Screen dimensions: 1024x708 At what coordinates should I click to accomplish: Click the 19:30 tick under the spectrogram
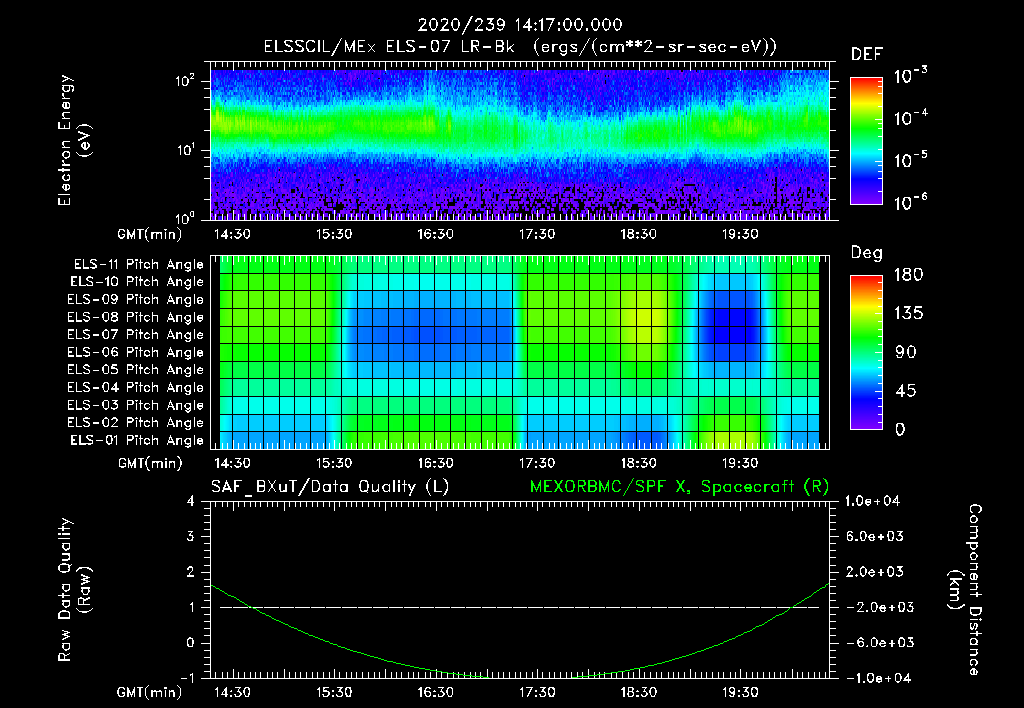(x=740, y=234)
